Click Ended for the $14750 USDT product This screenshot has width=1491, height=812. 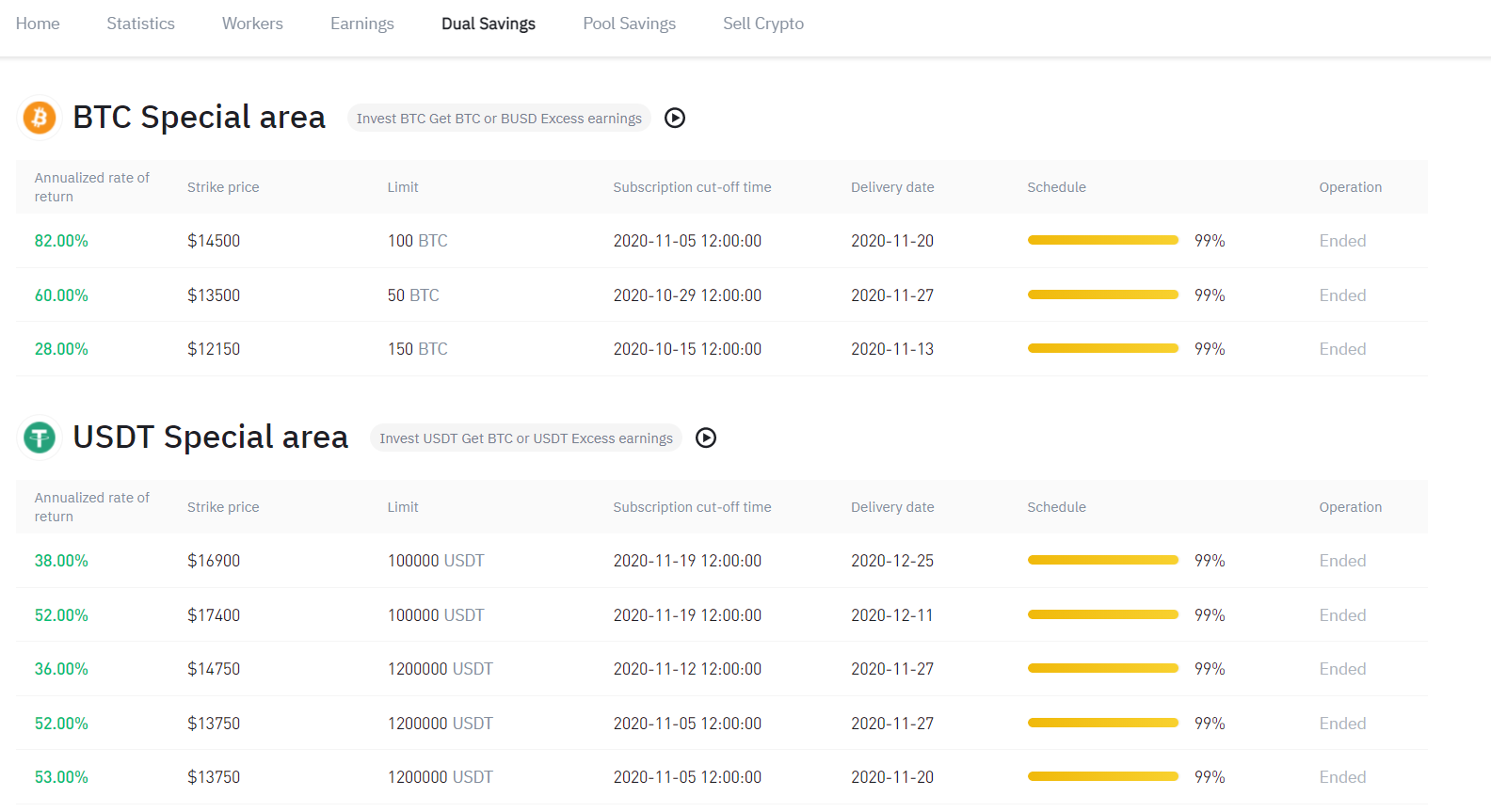point(1342,669)
